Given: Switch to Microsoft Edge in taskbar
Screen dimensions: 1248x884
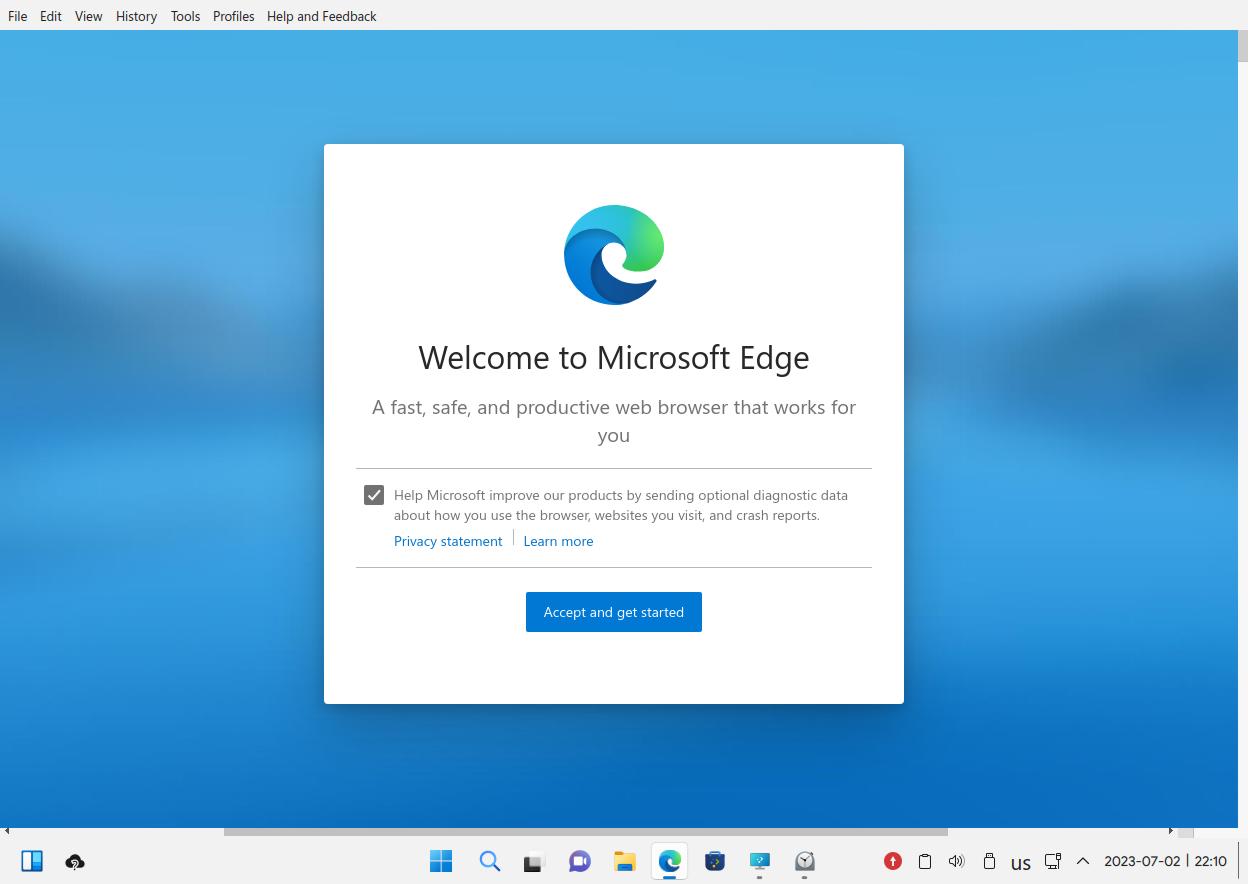Looking at the screenshot, I should pos(670,861).
